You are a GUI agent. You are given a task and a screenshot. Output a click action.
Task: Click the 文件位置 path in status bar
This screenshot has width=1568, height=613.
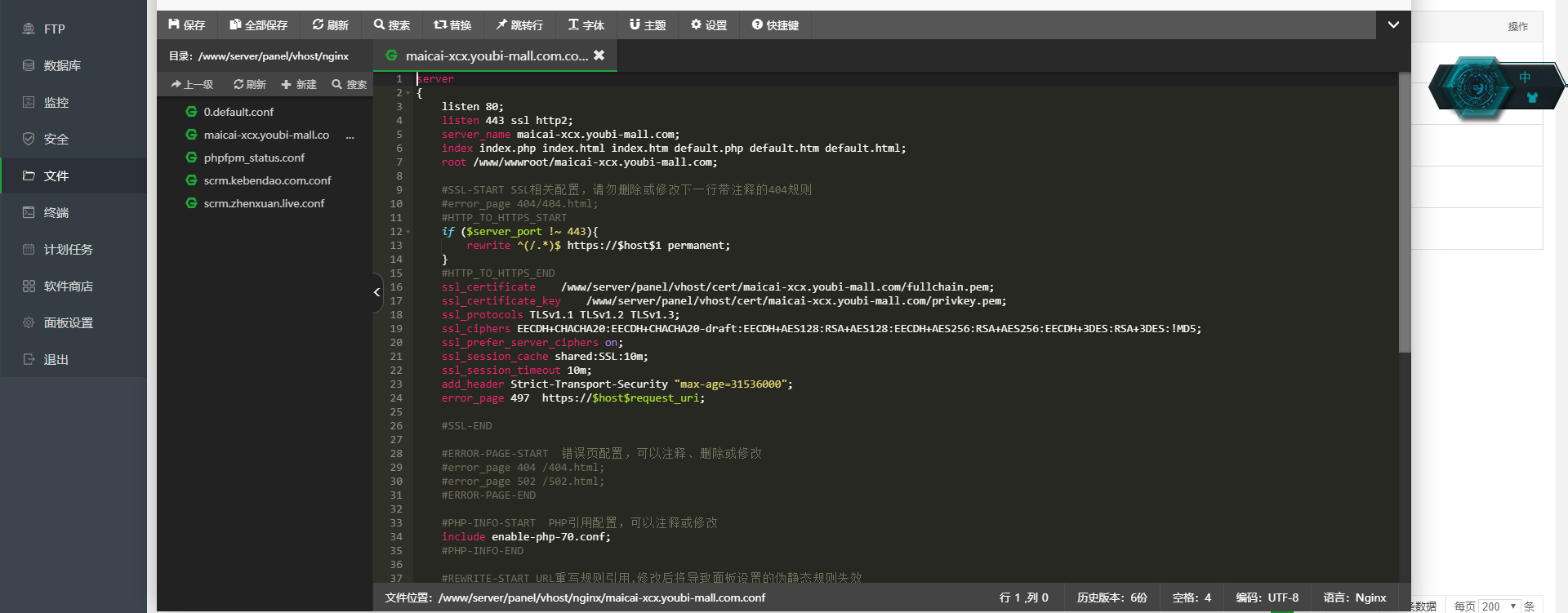pos(575,597)
